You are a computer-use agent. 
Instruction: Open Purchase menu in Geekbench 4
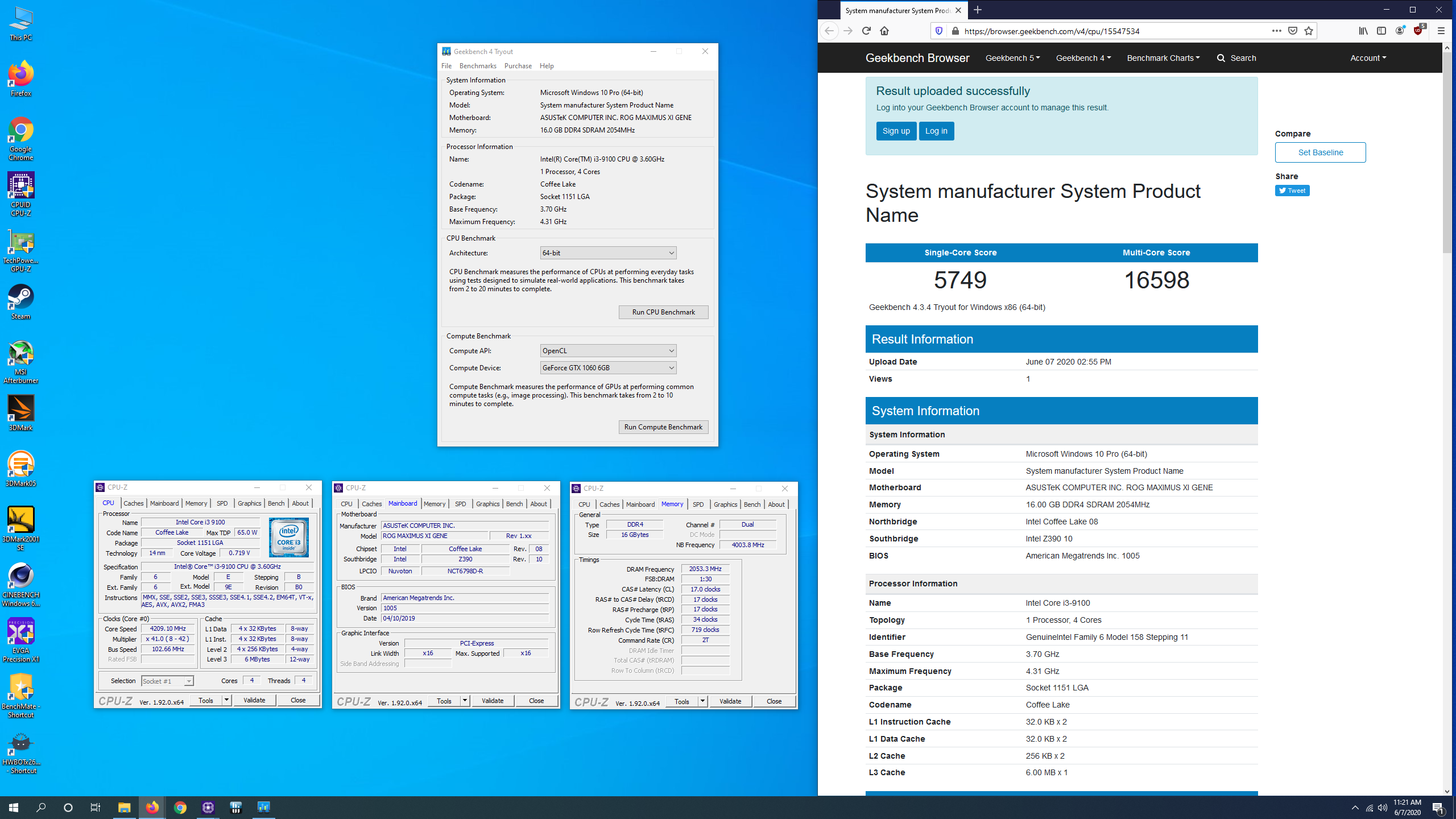(518, 66)
